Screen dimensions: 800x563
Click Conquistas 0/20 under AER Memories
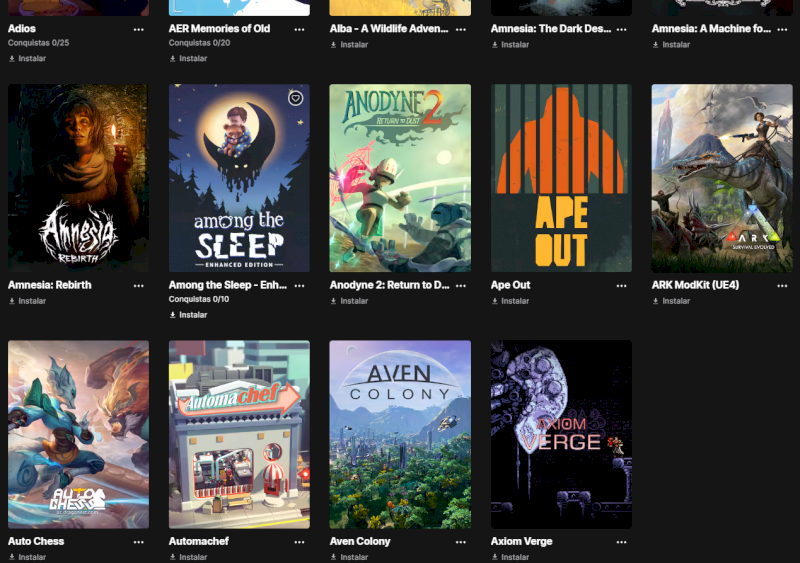pos(199,43)
